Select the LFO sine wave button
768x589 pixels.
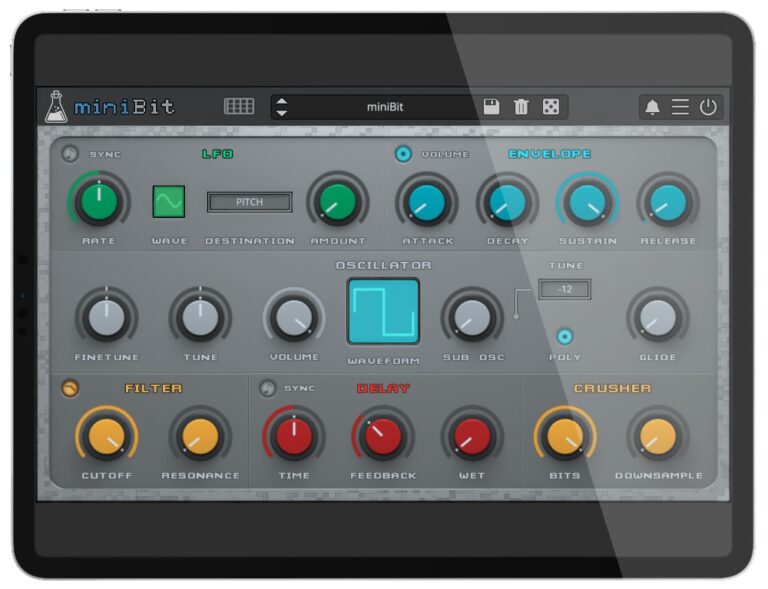(169, 201)
